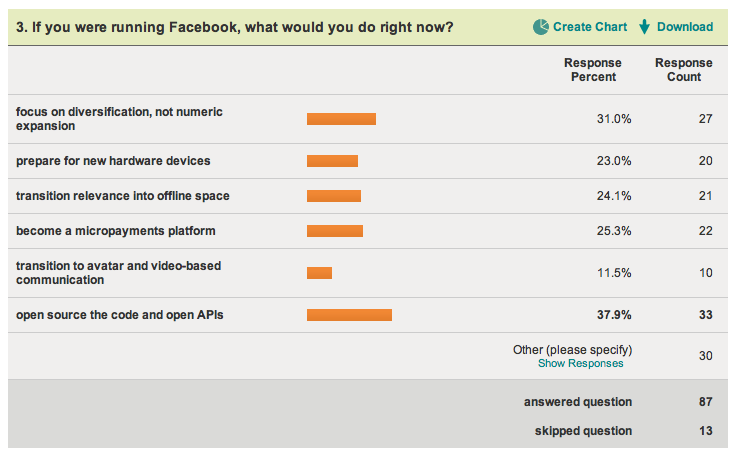Select the Response Count column header
This screenshot has width=739, height=464.
pos(683,70)
